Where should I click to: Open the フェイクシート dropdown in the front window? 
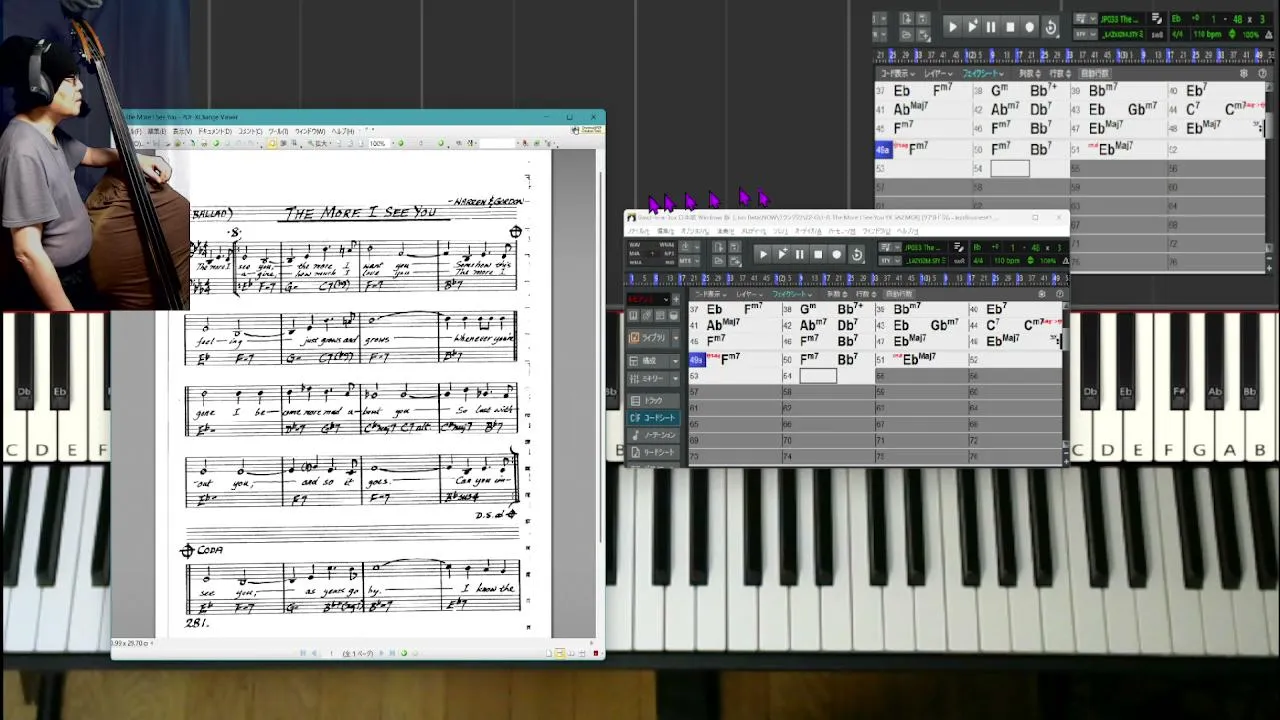click(791, 294)
